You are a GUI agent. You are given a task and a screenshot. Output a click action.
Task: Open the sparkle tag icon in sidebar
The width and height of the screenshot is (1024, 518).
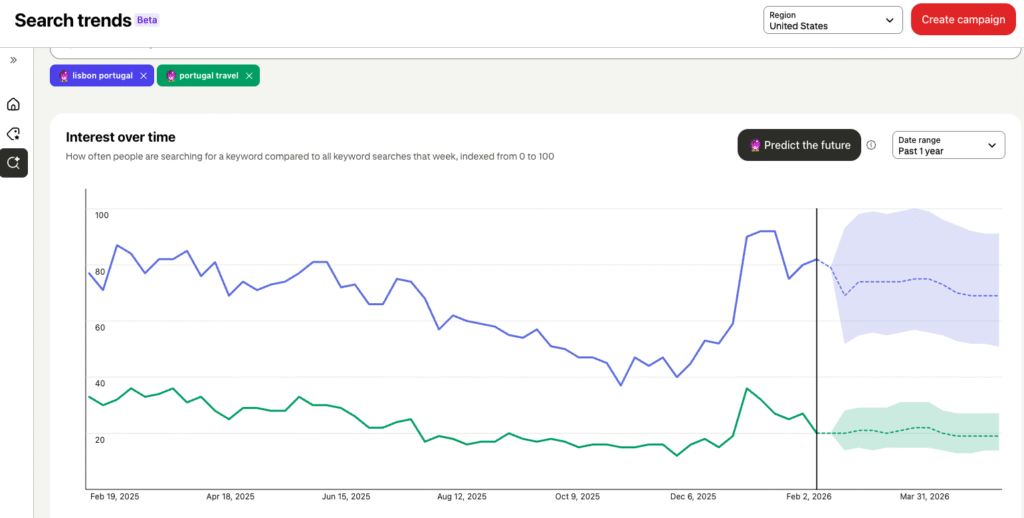pyautogui.click(x=14, y=133)
